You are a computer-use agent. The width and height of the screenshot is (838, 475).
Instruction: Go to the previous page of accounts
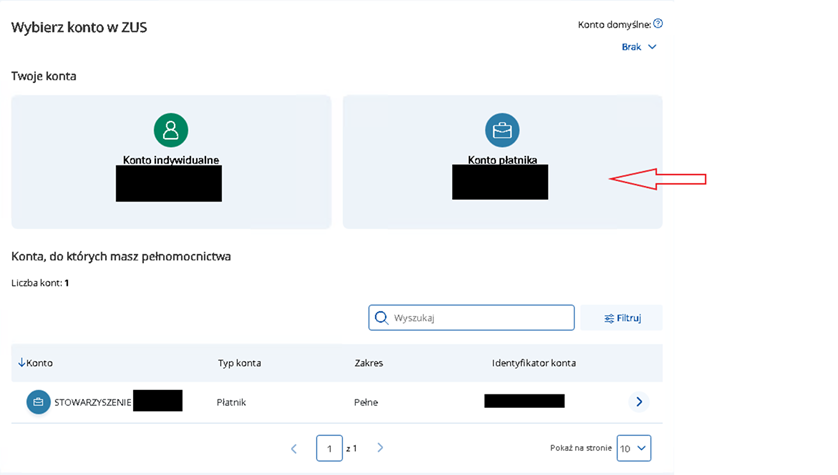tap(293, 449)
